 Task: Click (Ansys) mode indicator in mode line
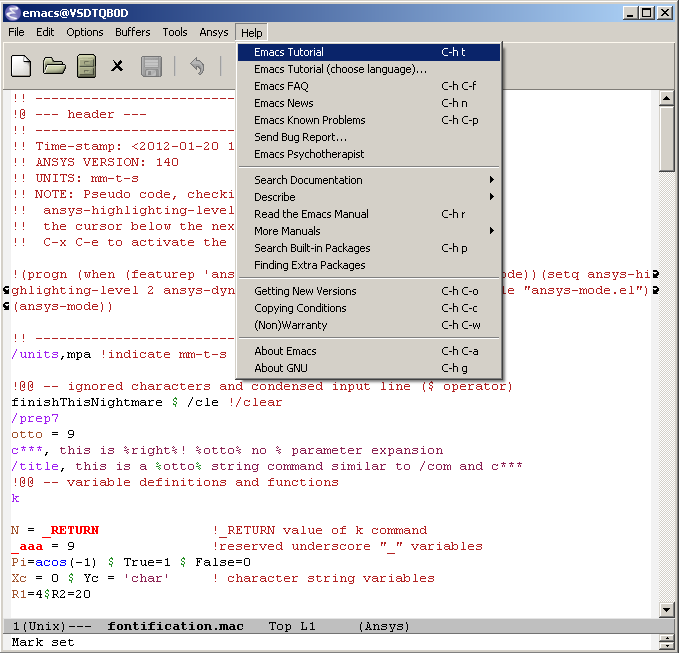tap(384, 626)
